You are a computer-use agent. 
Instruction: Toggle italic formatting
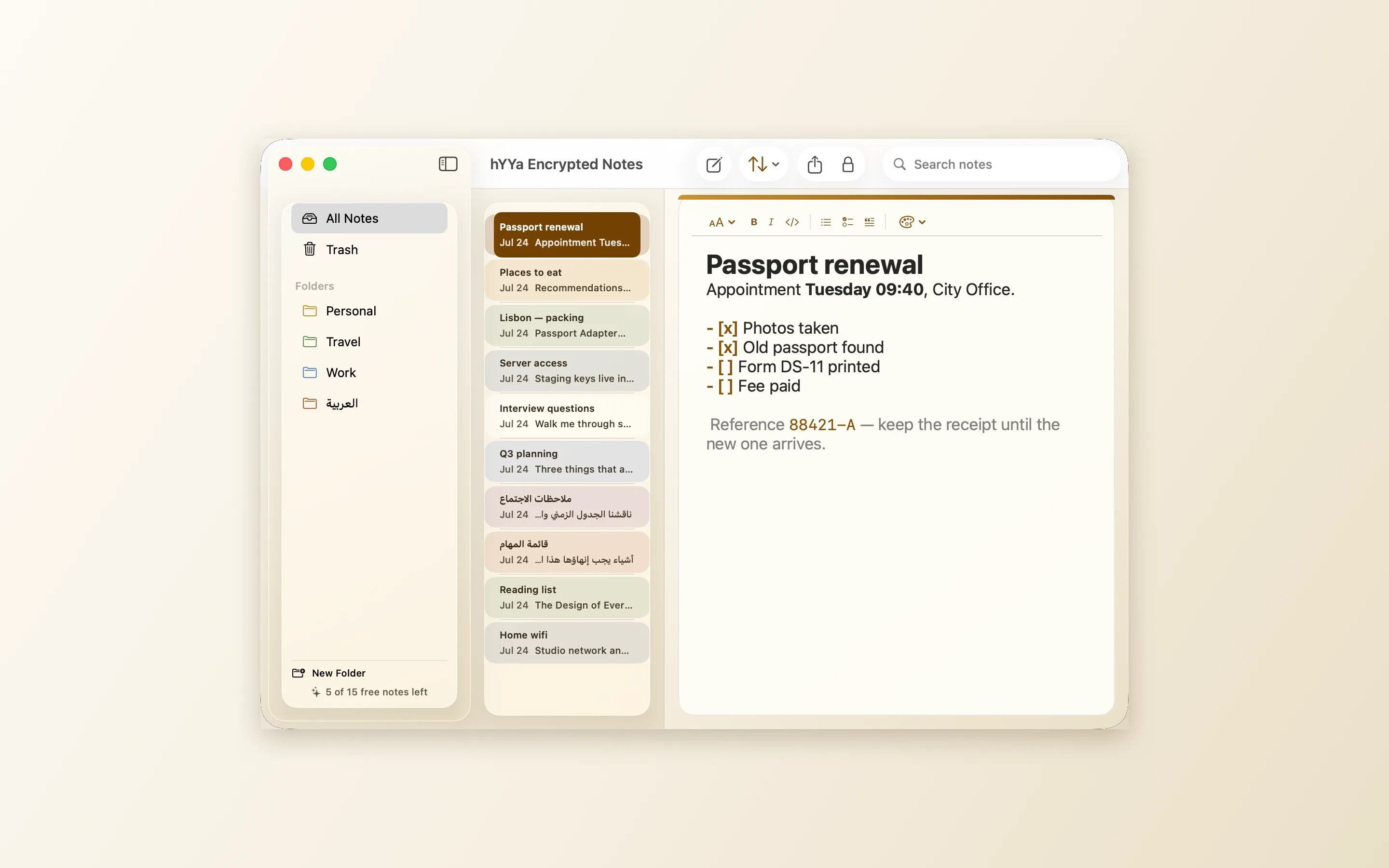click(771, 222)
